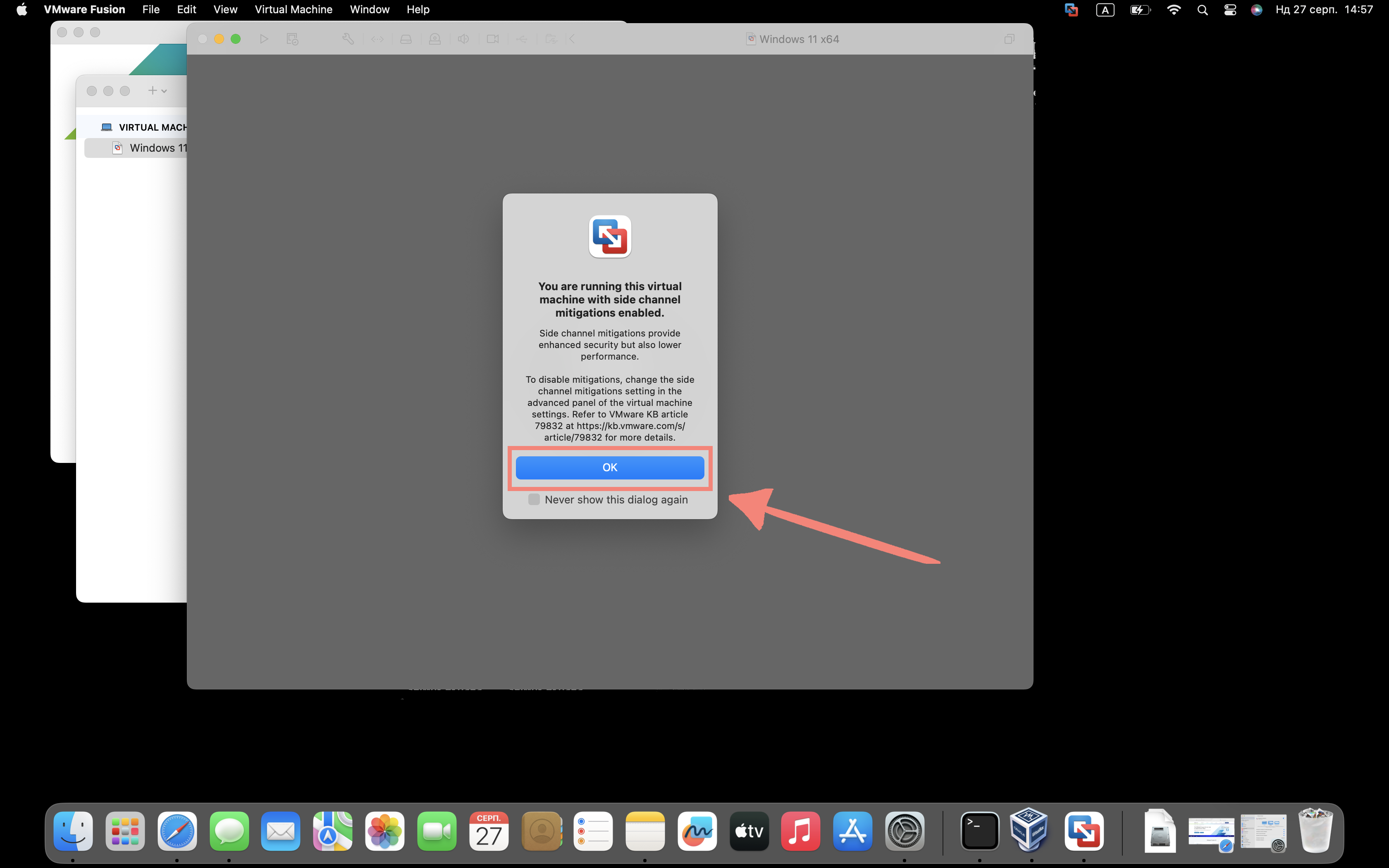This screenshot has width=1389, height=868.
Task: Open Safari from the Dock
Action: click(177, 831)
